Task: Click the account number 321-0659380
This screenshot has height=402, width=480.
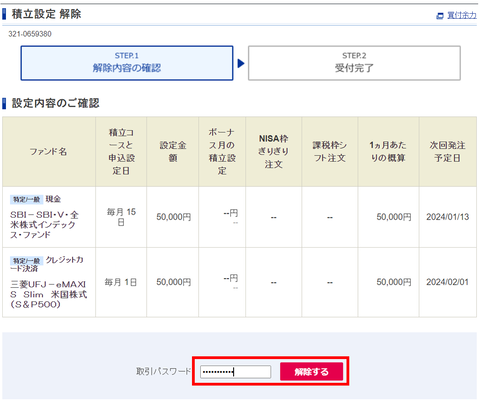Action: tap(30, 34)
